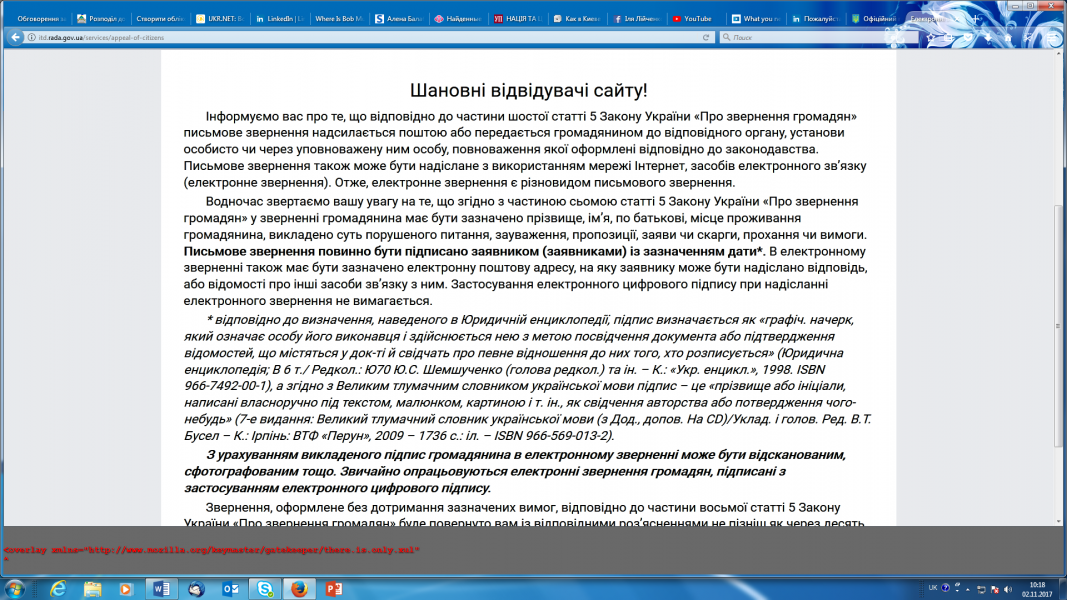Open the Pocket icon in toolbar

tap(968, 37)
